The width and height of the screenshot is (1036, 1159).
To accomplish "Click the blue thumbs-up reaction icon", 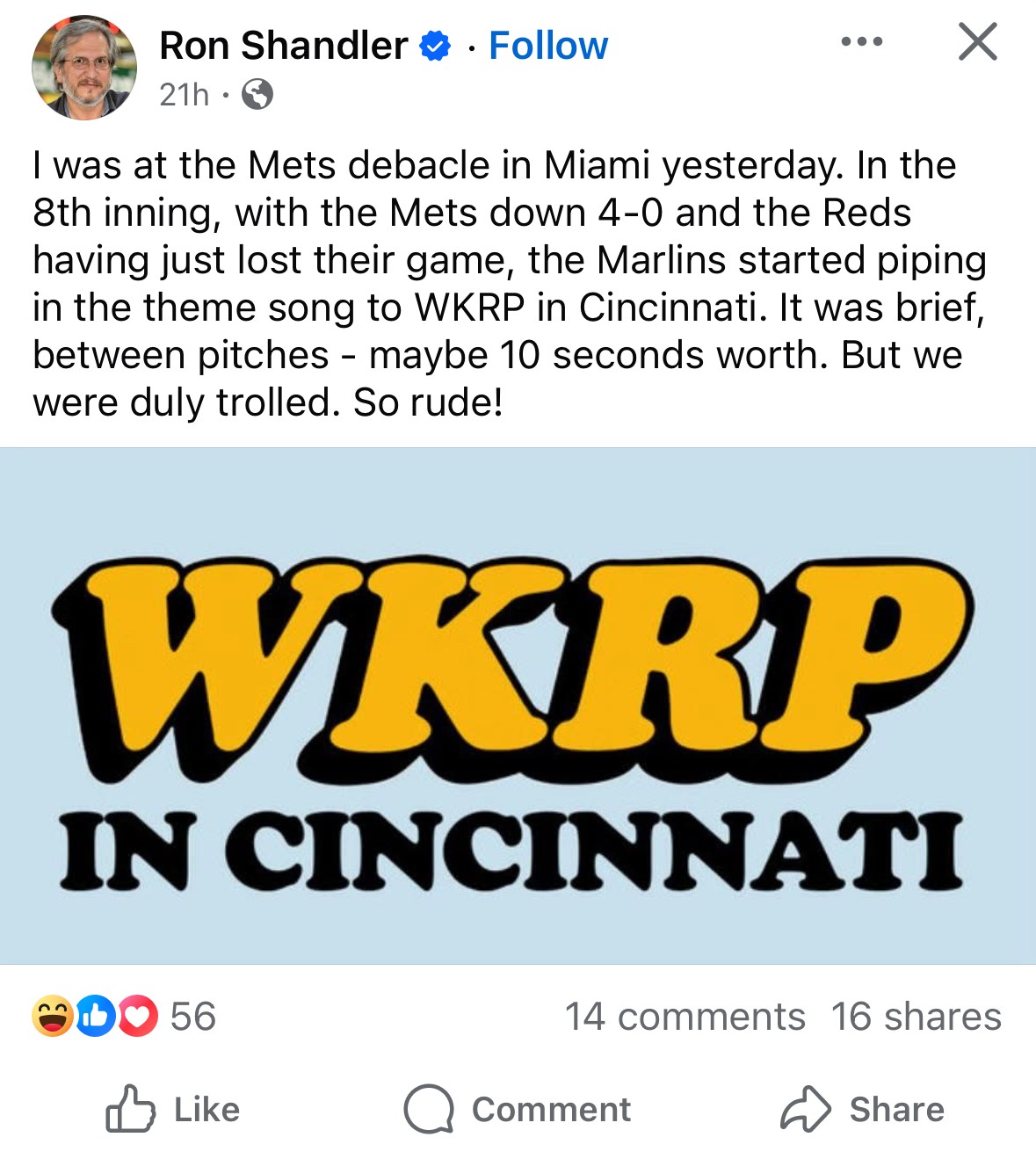I will [95, 1017].
